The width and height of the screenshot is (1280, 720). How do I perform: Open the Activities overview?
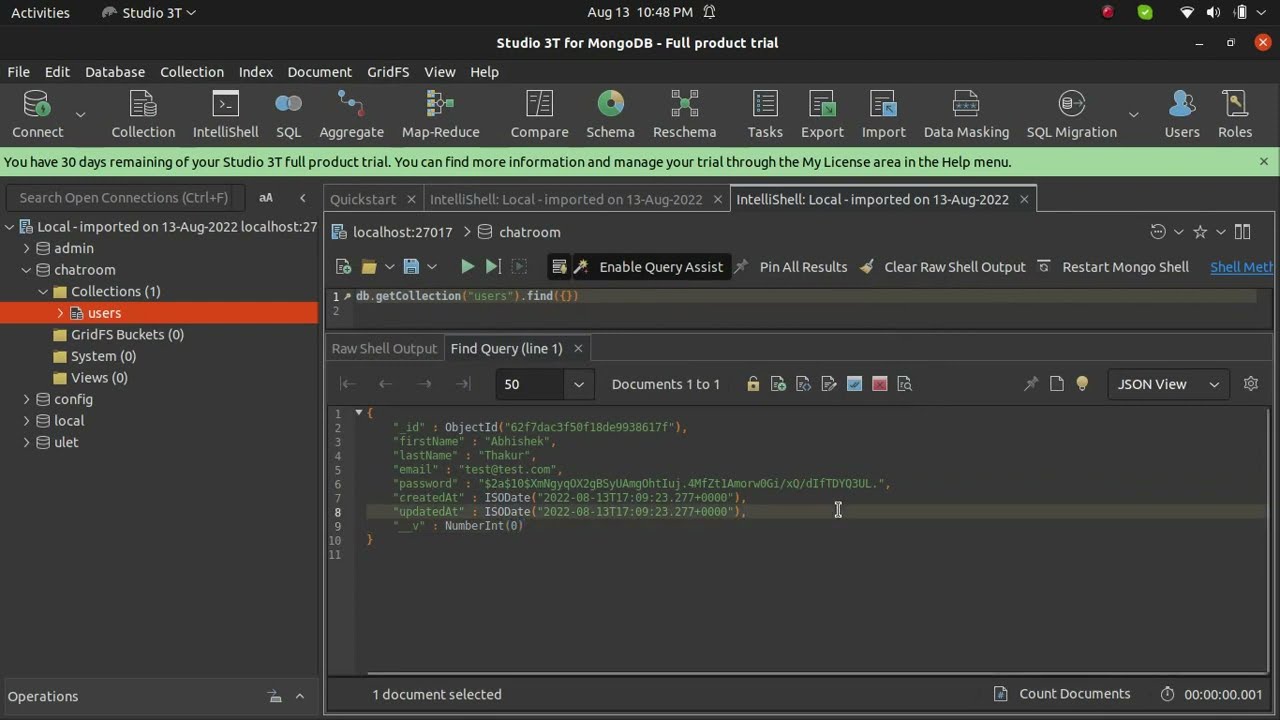(x=40, y=13)
